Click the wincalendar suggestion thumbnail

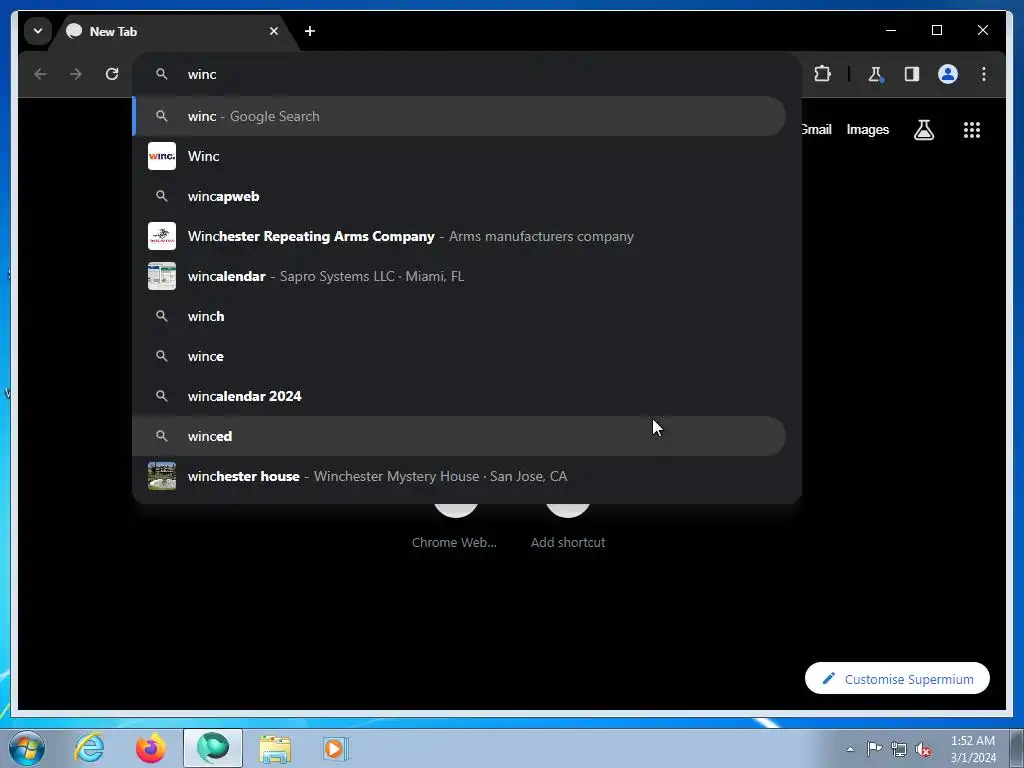click(x=162, y=276)
